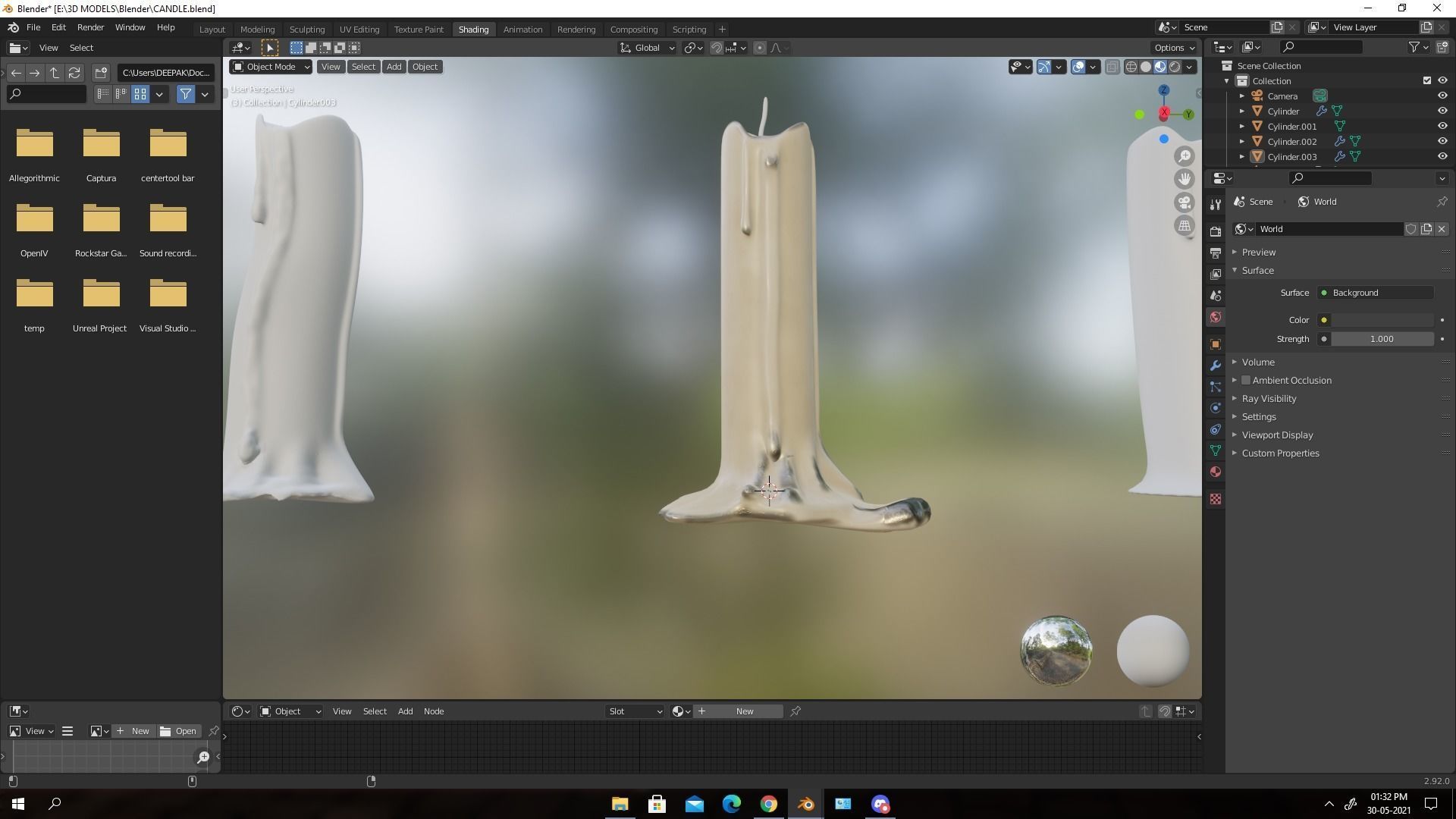Expand the Ray Visibility panel
The height and width of the screenshot is (819, 1456).
(1269, 399)
